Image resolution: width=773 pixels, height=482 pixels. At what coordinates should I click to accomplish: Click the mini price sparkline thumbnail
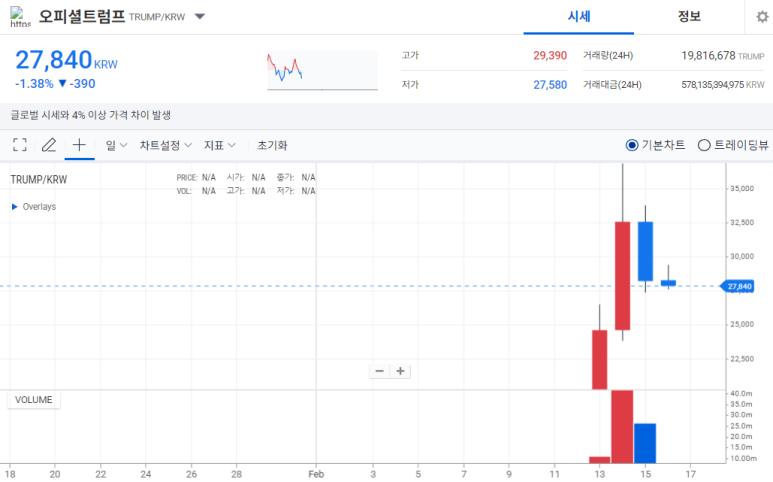pos(322,70)
